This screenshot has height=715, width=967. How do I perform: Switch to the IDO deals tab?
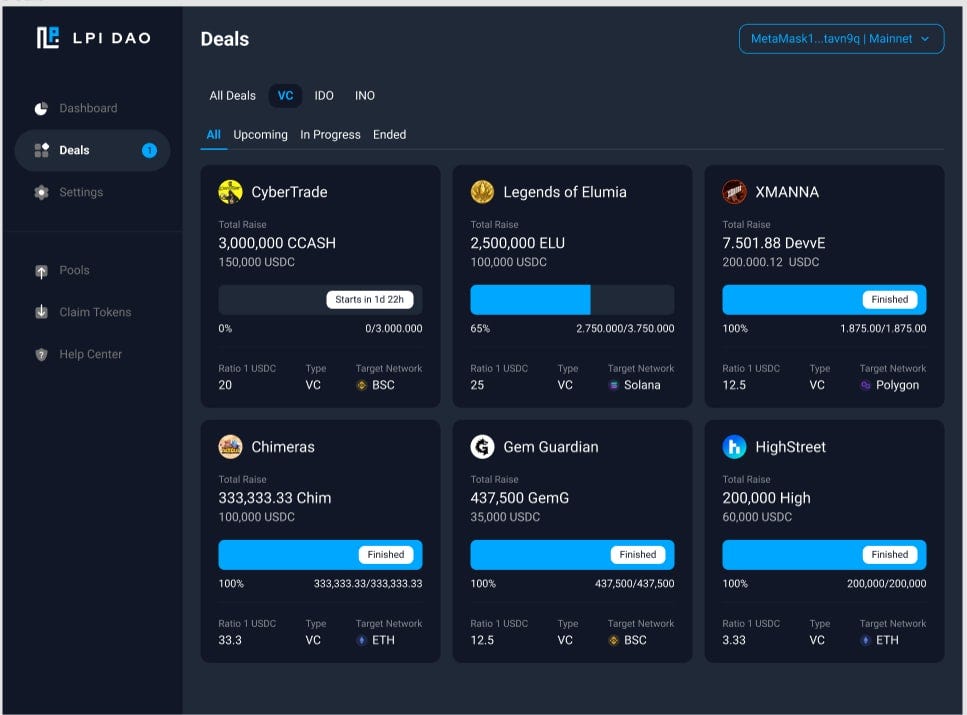324,96
